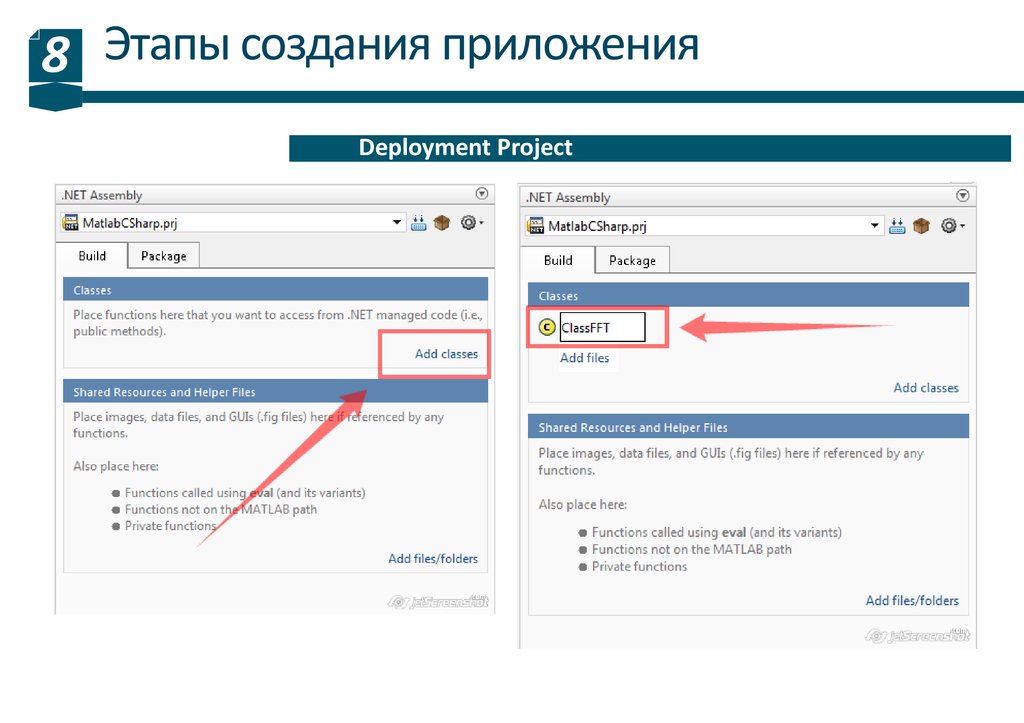Open the settings gear menu in right panel

949,226
